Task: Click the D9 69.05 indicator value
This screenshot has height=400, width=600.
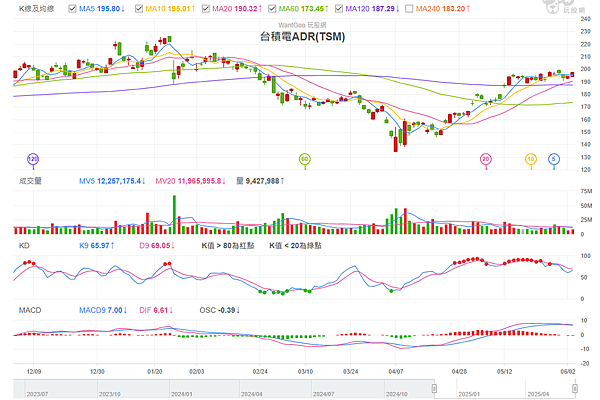Action: pyautogui.click(x=157, y=246)
